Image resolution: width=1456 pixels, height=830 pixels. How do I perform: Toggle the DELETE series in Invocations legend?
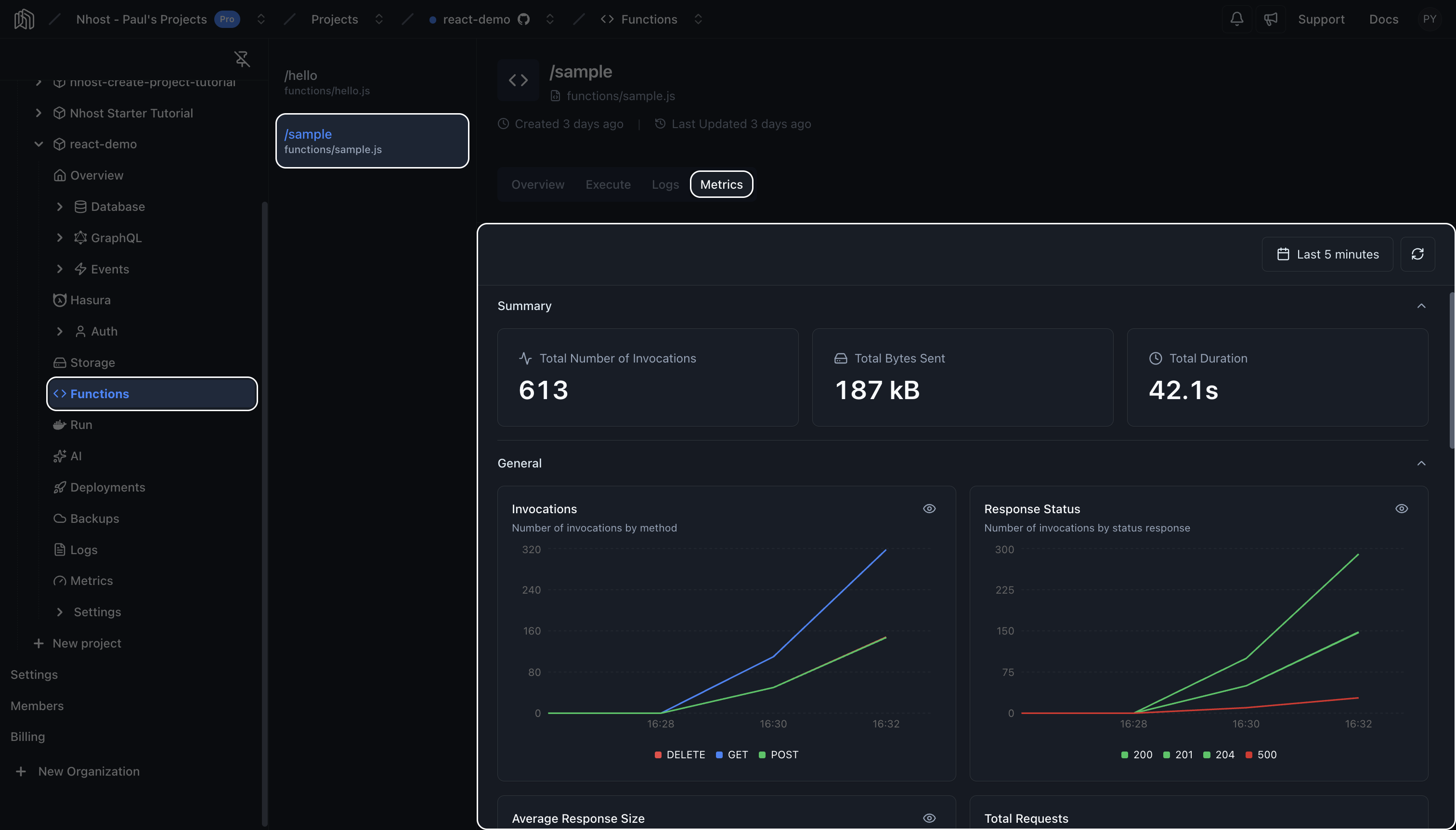click(x=680, y=755)
